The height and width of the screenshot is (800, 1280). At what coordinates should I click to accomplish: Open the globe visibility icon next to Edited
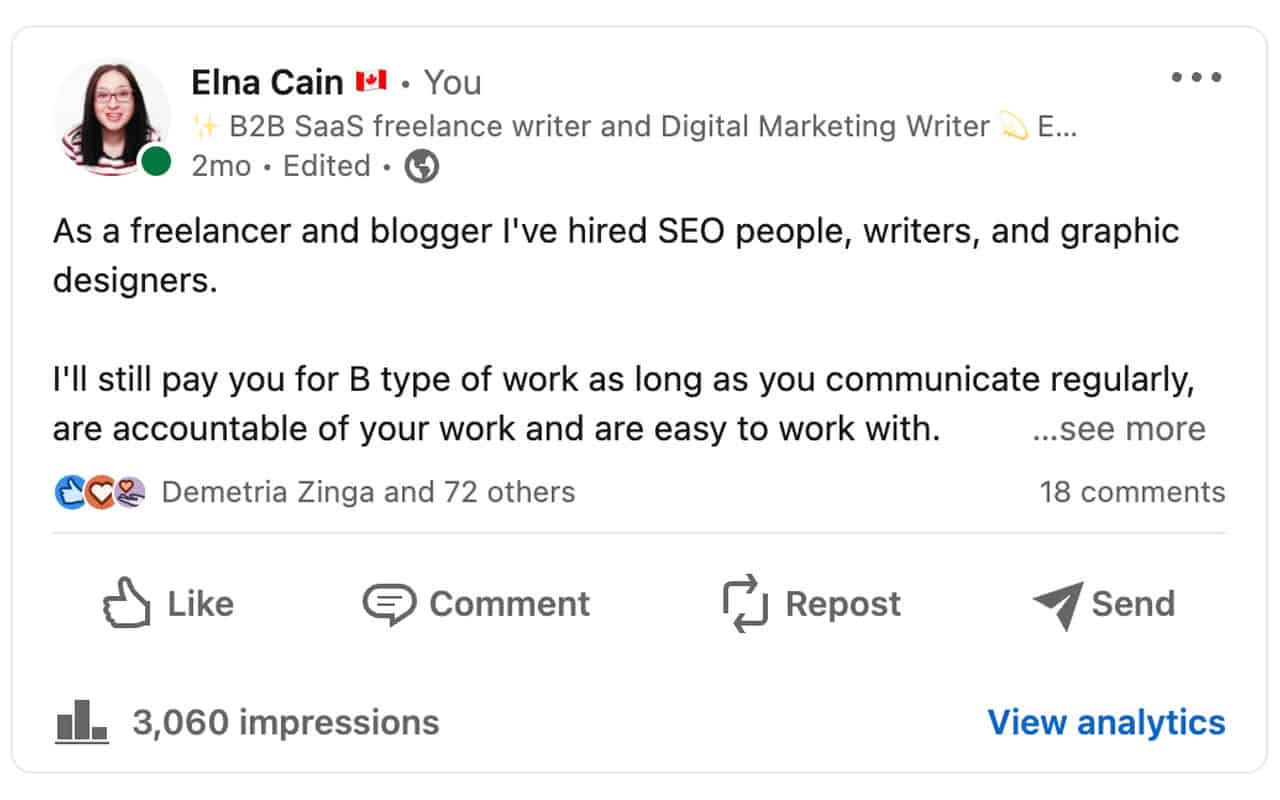(x=420, y=166)
